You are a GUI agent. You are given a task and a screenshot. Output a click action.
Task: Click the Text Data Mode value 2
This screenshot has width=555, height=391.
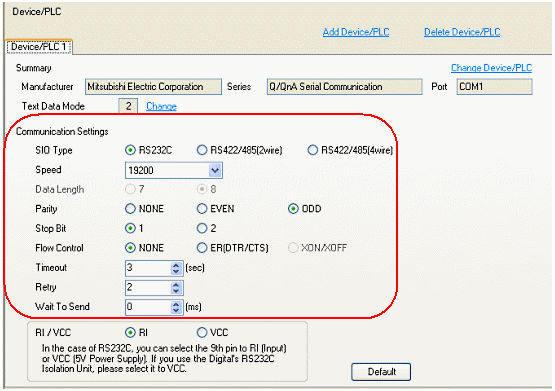(x=128, y=106)
